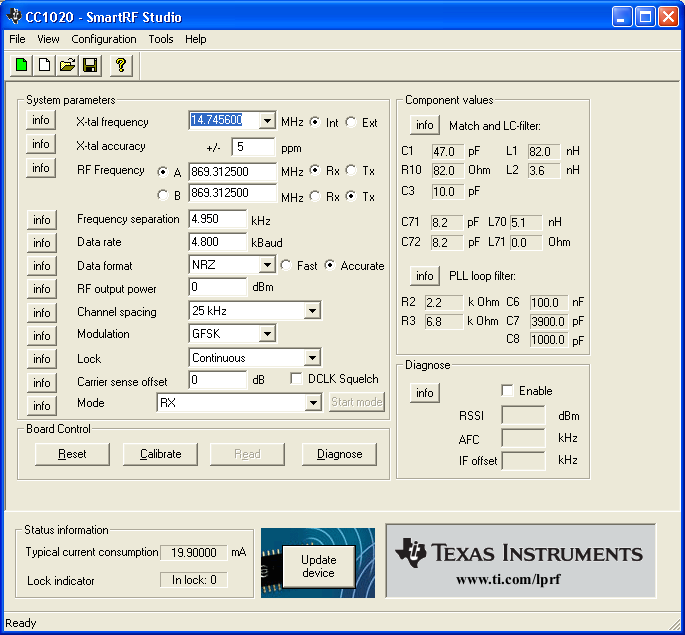The height and width of the screenshot is (635, 685).
Task: Set frequency A to Rx
Action: (x=315, y=170)
